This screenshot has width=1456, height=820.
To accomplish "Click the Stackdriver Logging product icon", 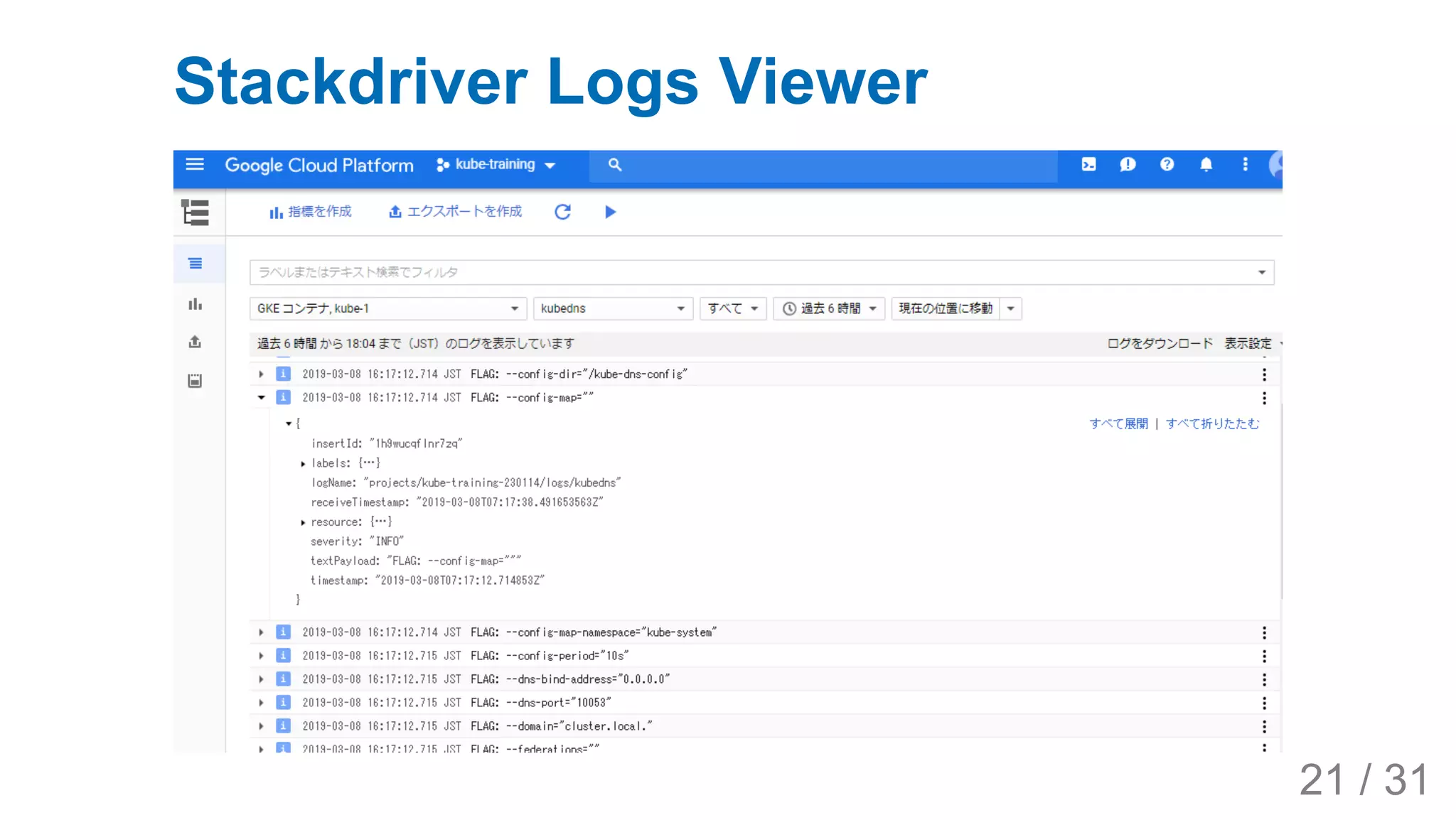I will [195, 212].
